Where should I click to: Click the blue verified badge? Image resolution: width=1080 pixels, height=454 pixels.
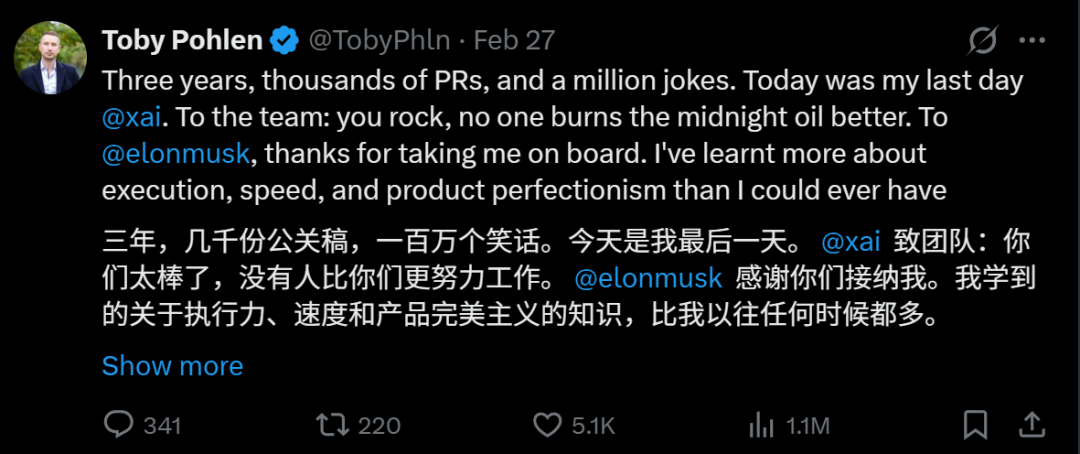(x=285, y=41)
